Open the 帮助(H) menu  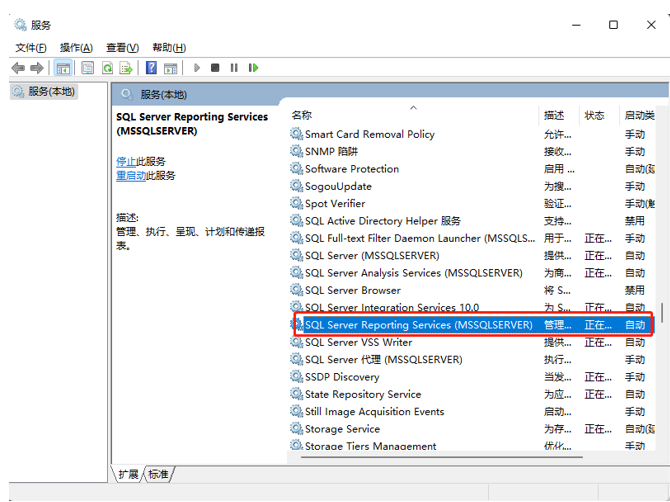[169, 48]
